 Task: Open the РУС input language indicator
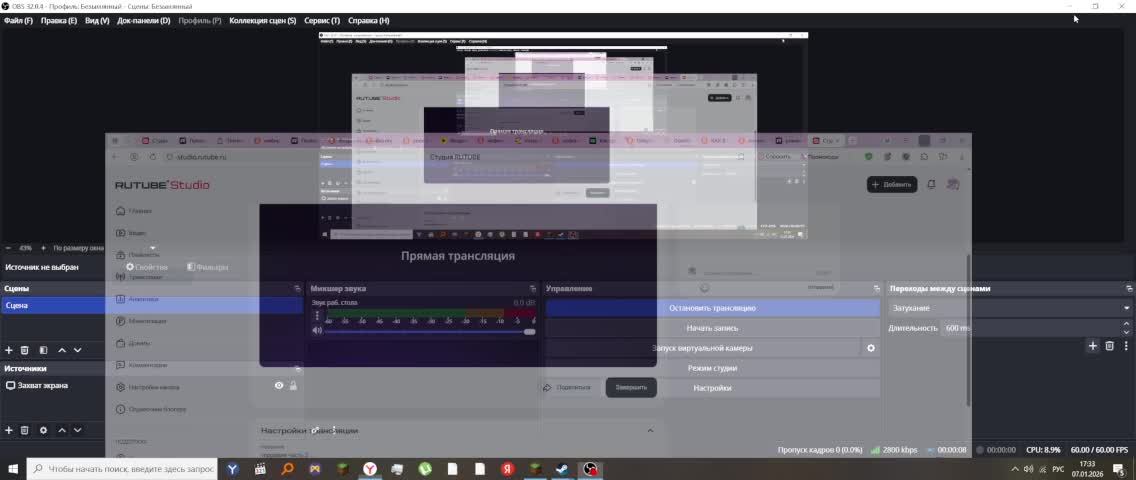pyautogui.click(x=1058, y=469)
